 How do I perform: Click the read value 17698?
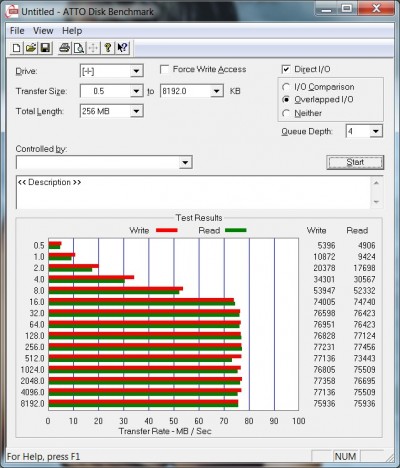364,268
